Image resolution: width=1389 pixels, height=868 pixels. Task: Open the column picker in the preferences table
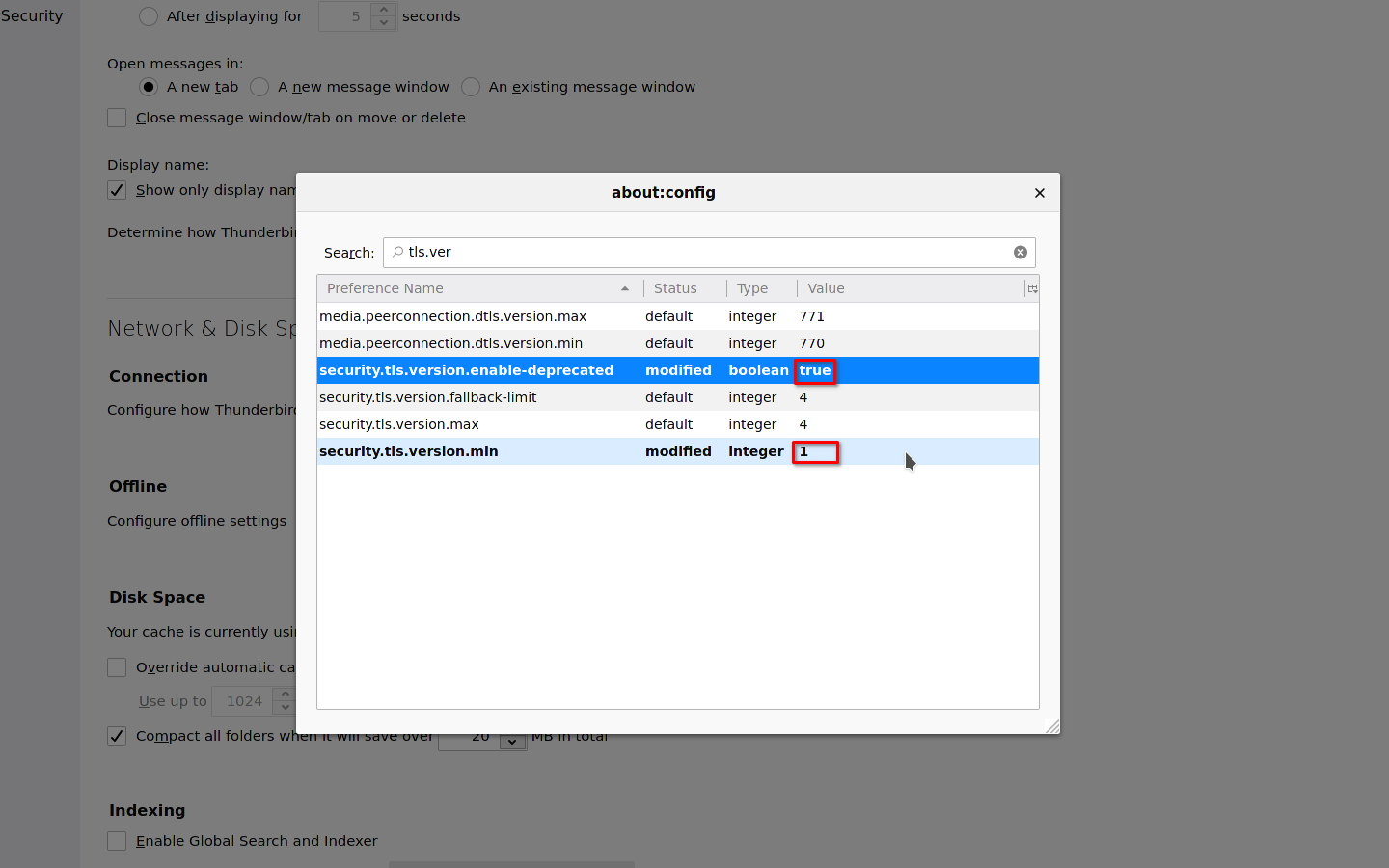pyautogui.click(x=1031, y=288)
